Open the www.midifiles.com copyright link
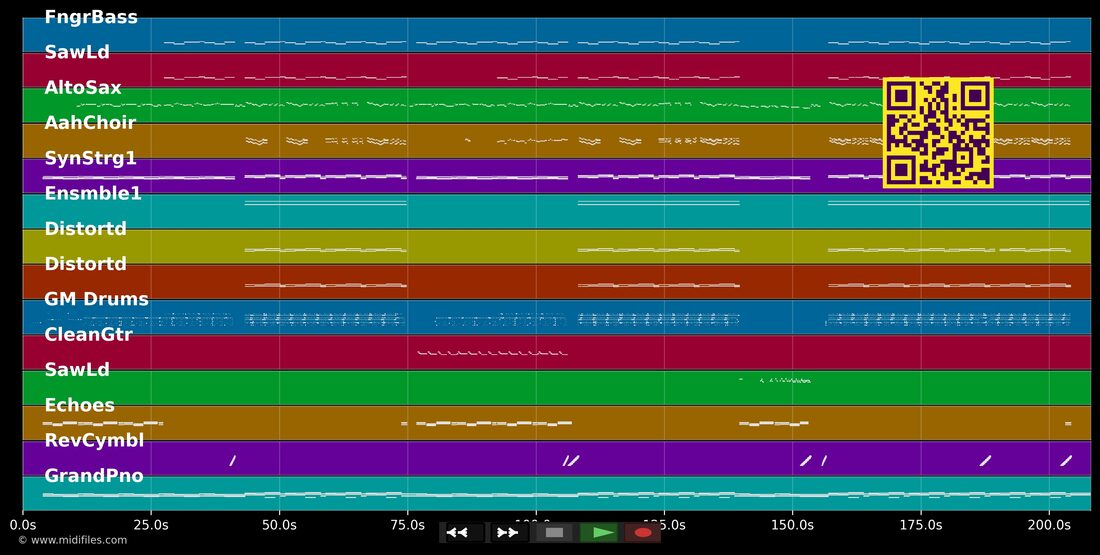The height and width of the screenshot is (555, 1100). point(73,540)
